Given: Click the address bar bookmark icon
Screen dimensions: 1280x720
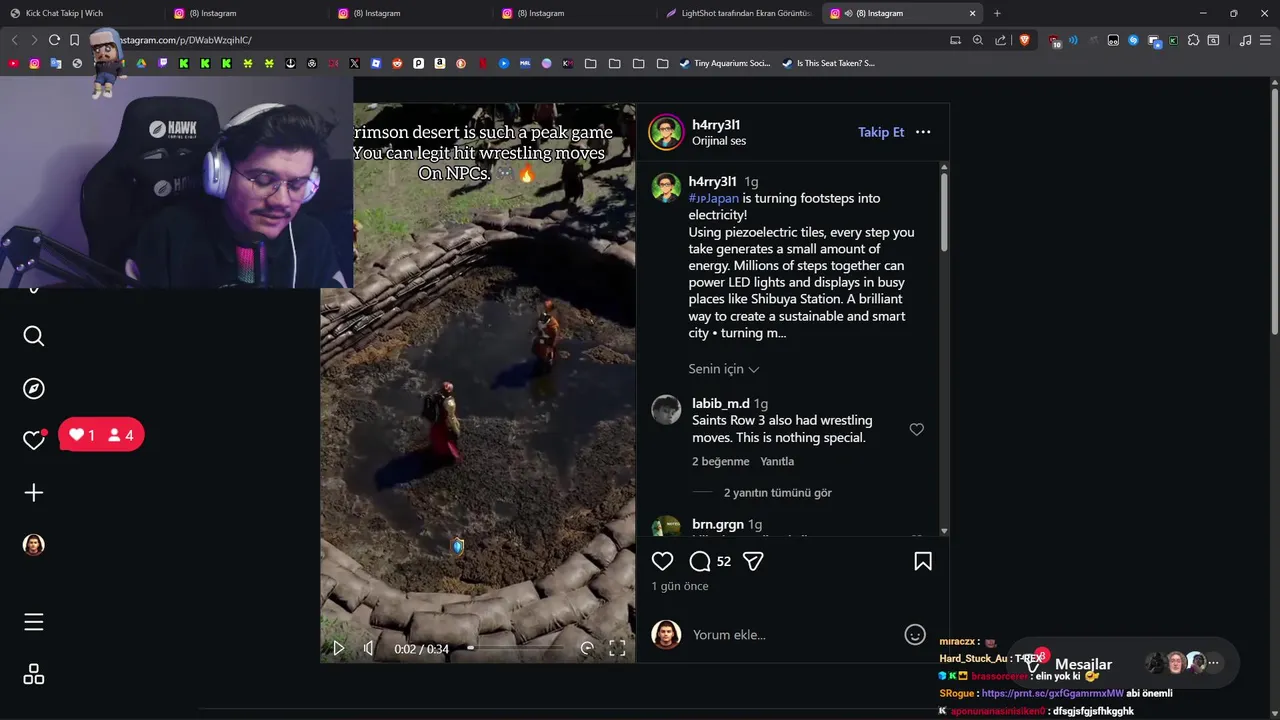Looking at the screenshot, I should (x=74, y=40).
